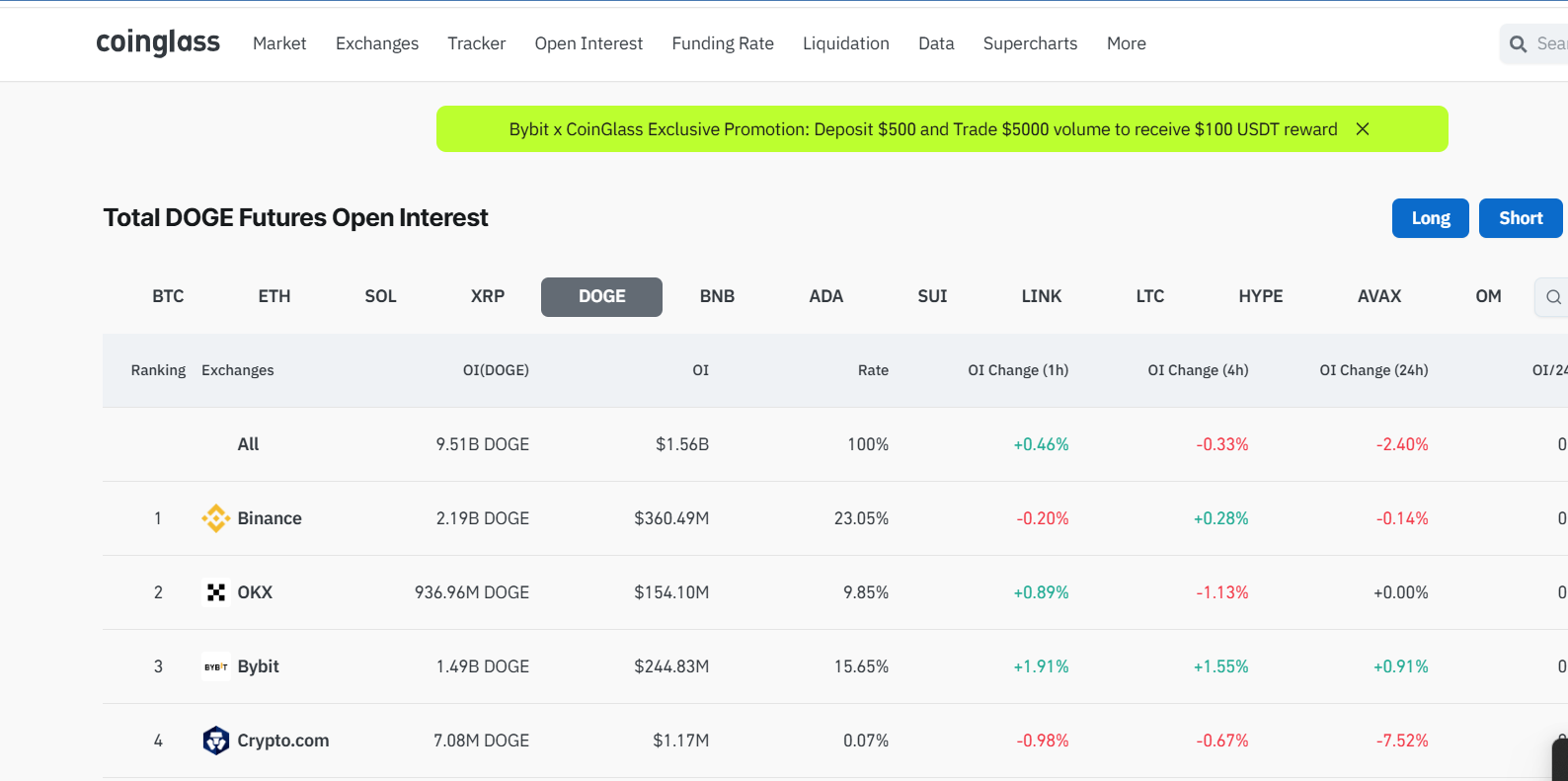Click OKX's +0.89% 1h change

[1041, 592]
